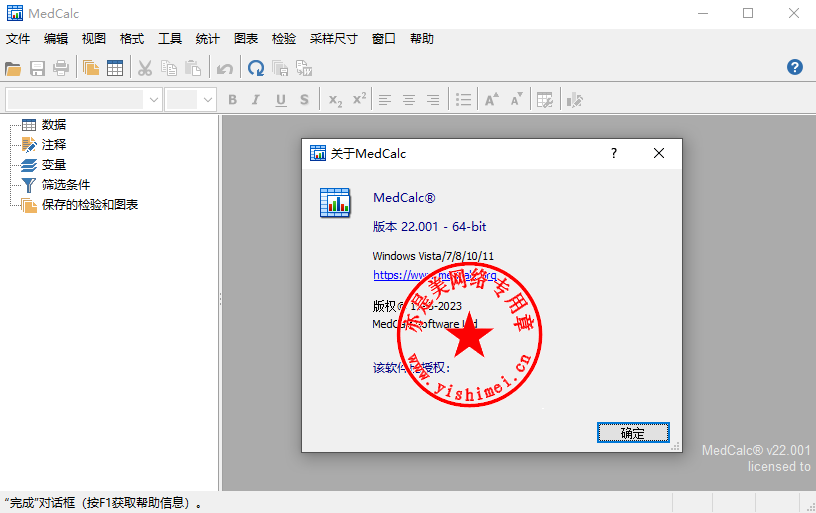Image resolution: width=816 pixels, height=513 pixels.
Task: Select 筛选条件 in the tree
Action: point(66,184)
